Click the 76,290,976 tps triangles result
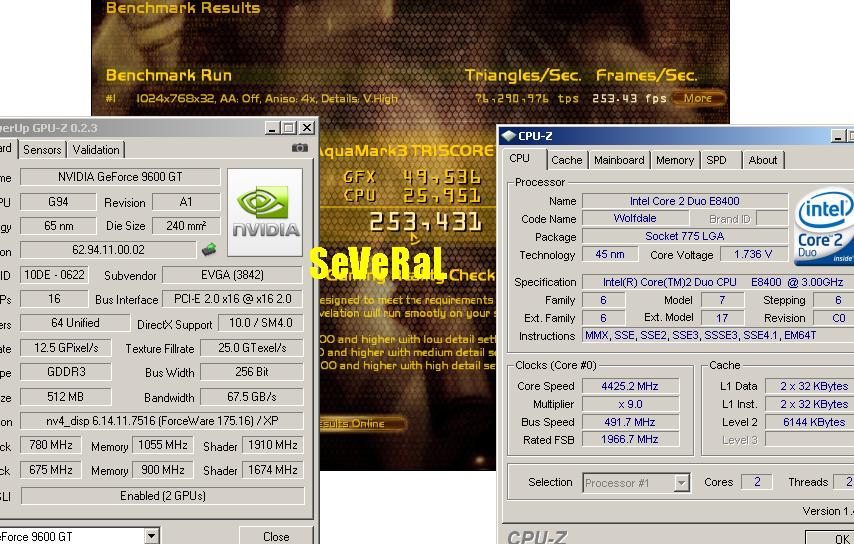The height and width of the screenshot is (544, 854). coord(527,99)
